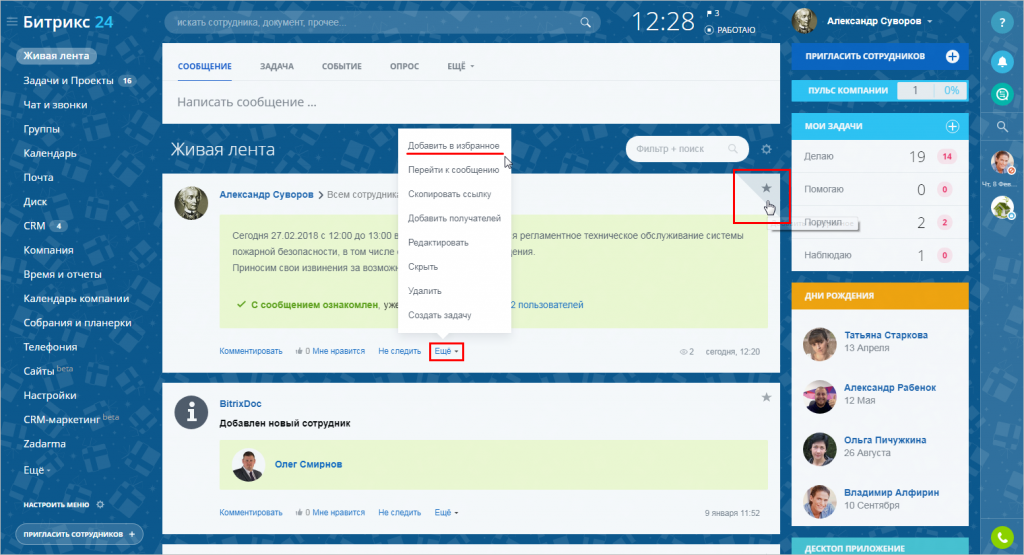This screenshot has height=555, width=1024.
Task: Click the search icon in the right bar
Action: 1002,127
